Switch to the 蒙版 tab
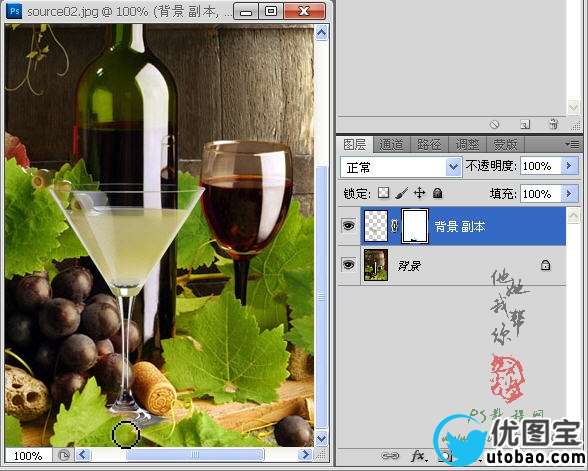588x471 pixels. click(x=506, y=144)
